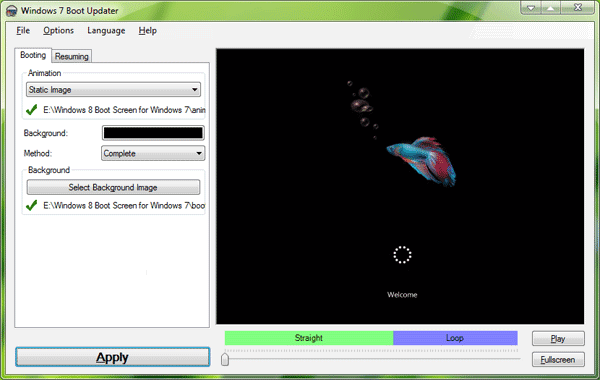
Task: Click the Apply button
Action: click(112, 357)
